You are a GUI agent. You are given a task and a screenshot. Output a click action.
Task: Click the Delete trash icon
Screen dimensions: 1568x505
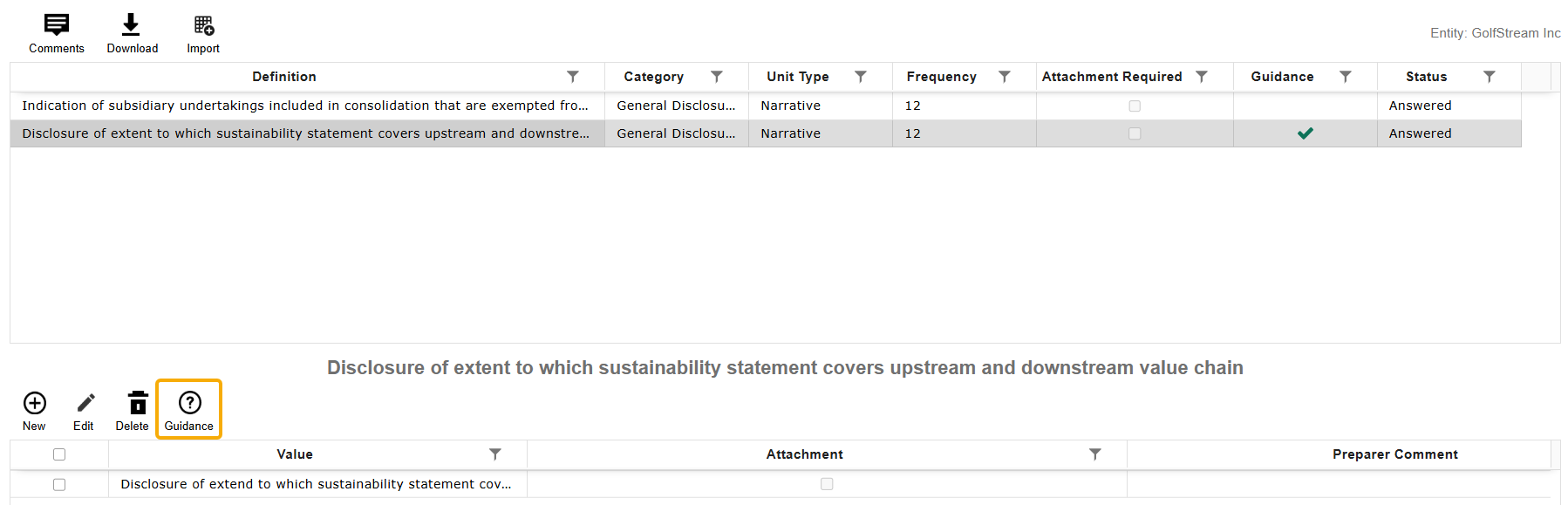(x=133, y=411)
